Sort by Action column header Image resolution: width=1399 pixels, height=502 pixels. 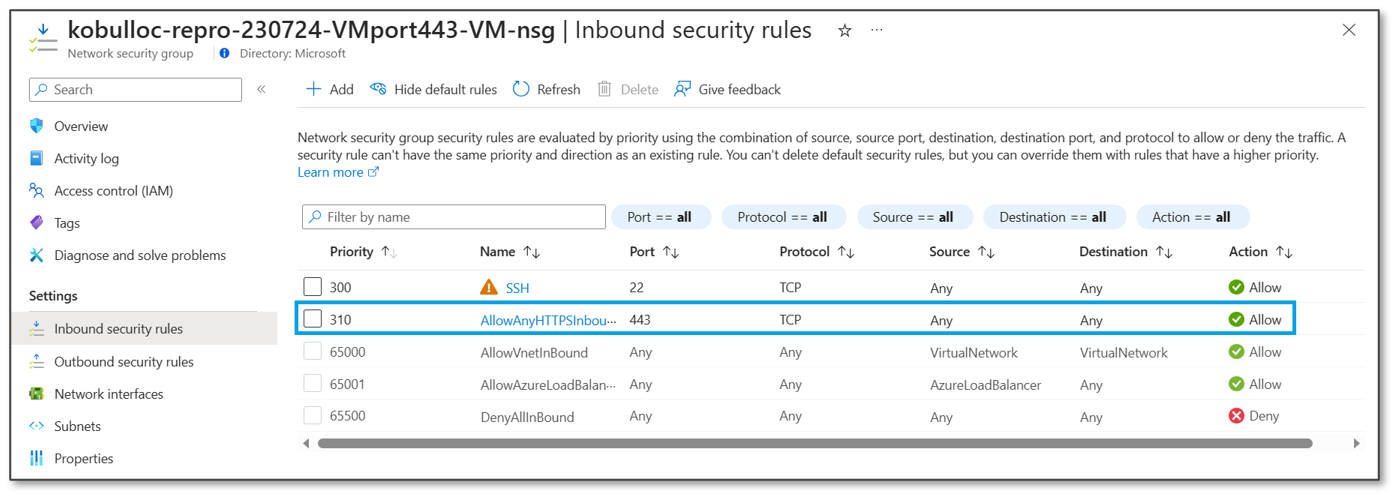1261,252
